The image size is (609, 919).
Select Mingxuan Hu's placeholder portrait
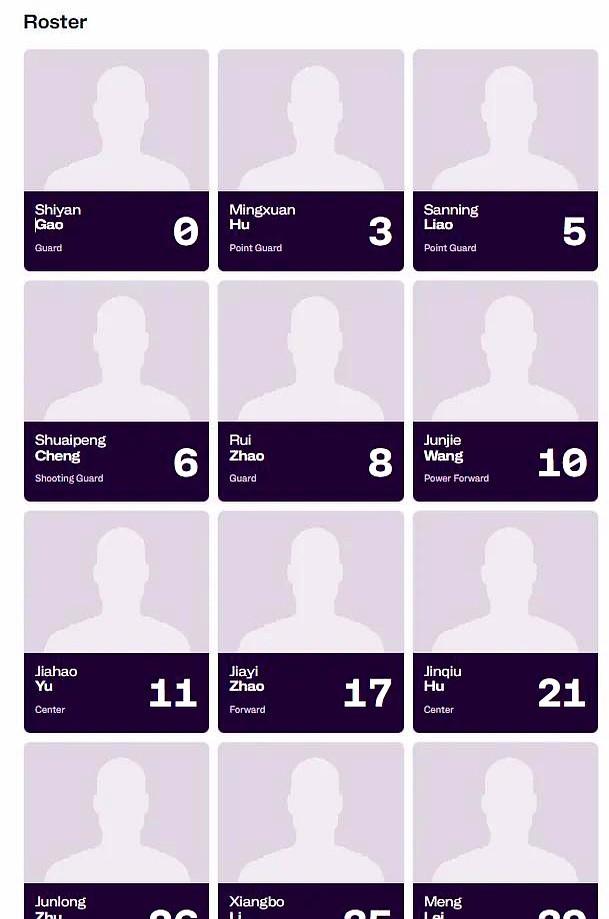click(x=311, y=120)
